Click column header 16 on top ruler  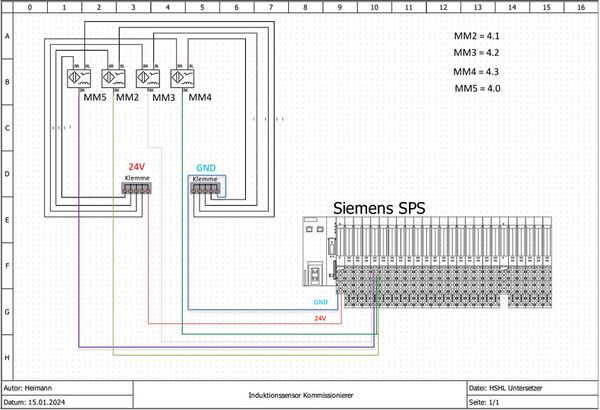(580, 7)
